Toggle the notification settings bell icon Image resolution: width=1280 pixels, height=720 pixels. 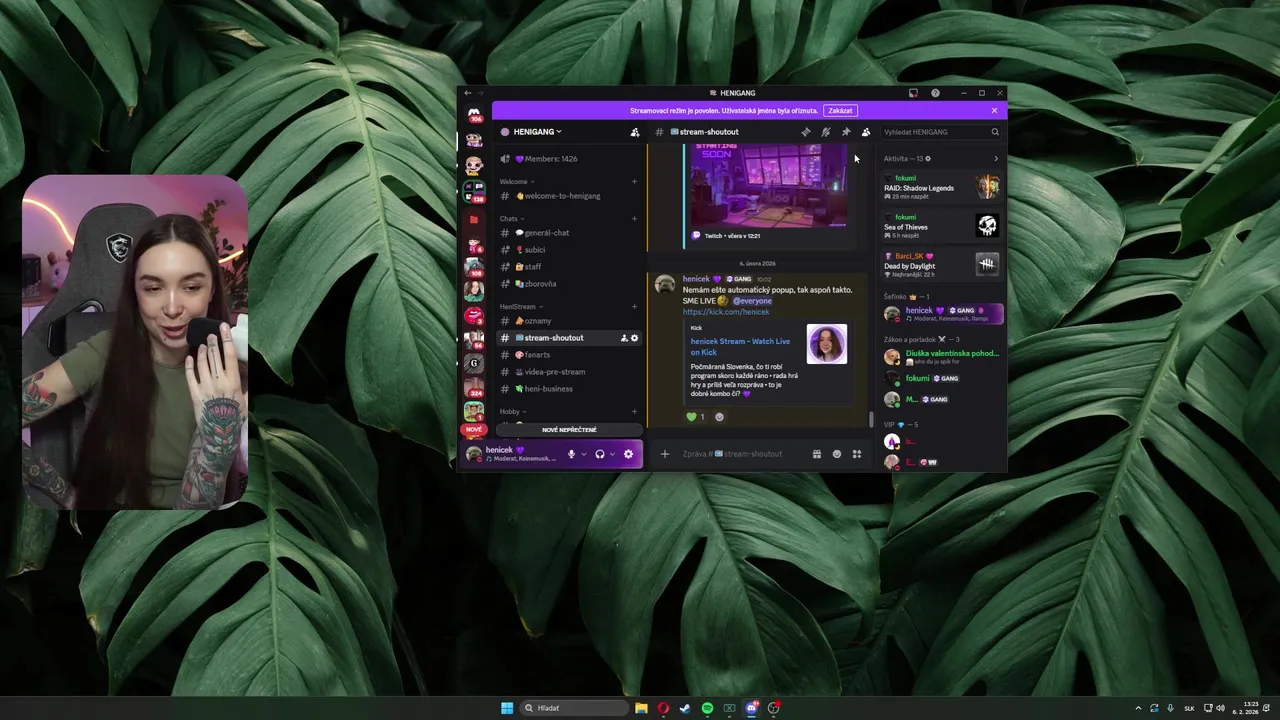pyautogui.click(x=826, y=132)
